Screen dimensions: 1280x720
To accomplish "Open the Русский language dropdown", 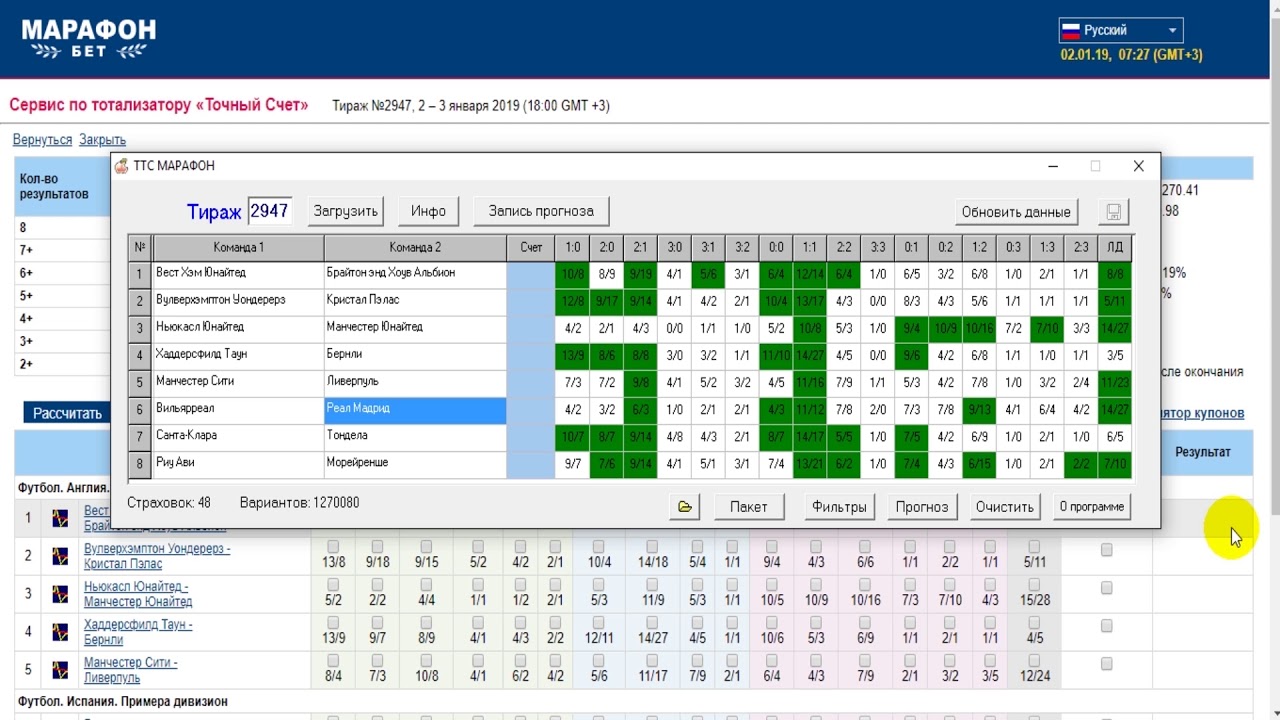I will point(1121,30).
